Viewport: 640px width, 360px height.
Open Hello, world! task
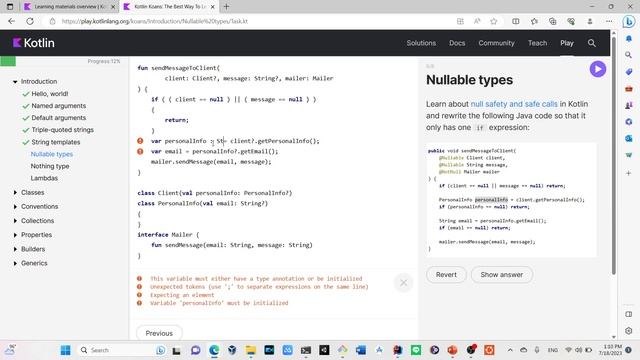(50, 94)
